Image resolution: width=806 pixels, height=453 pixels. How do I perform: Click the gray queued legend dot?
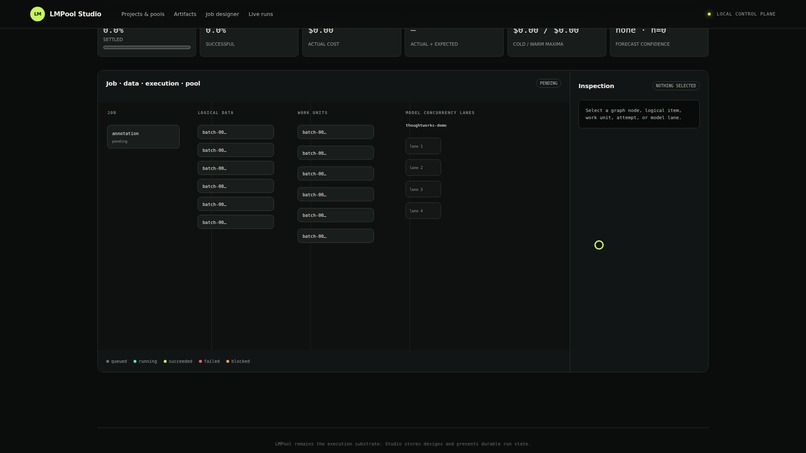pos(107,361)
